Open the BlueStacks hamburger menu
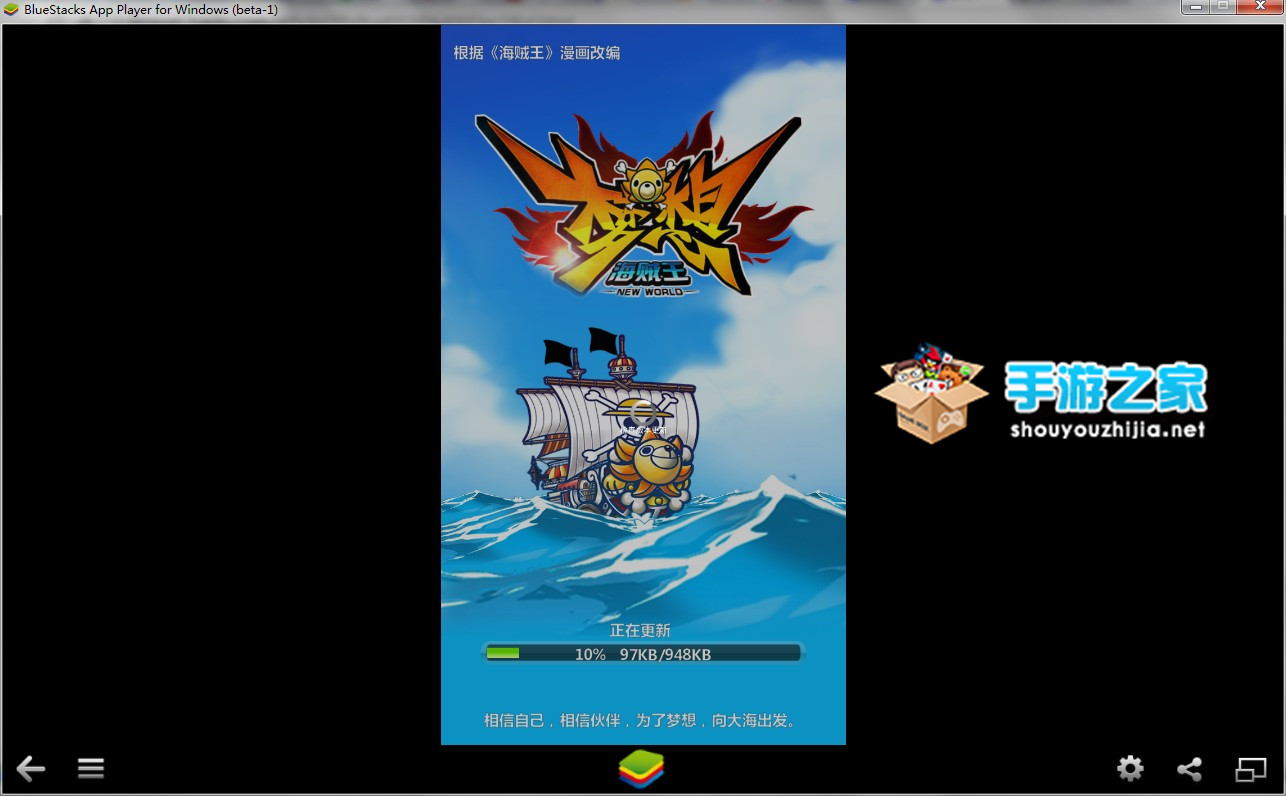Viewport: 1286px width, 796px height. [91, 768]
